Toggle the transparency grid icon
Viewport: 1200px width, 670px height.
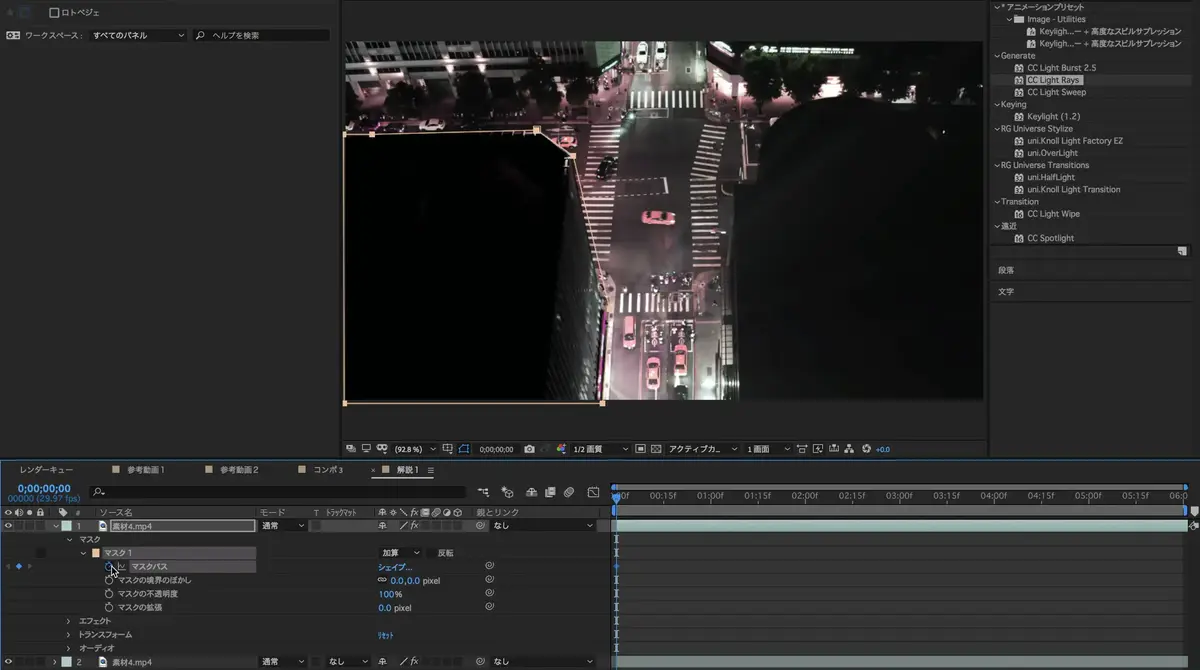(657, 449)
